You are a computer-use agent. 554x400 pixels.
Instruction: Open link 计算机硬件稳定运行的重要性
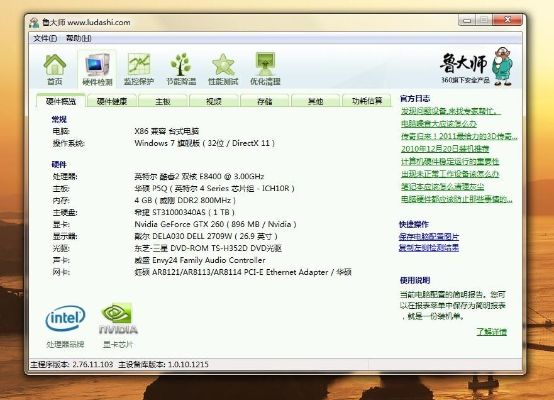click(450, 161)
